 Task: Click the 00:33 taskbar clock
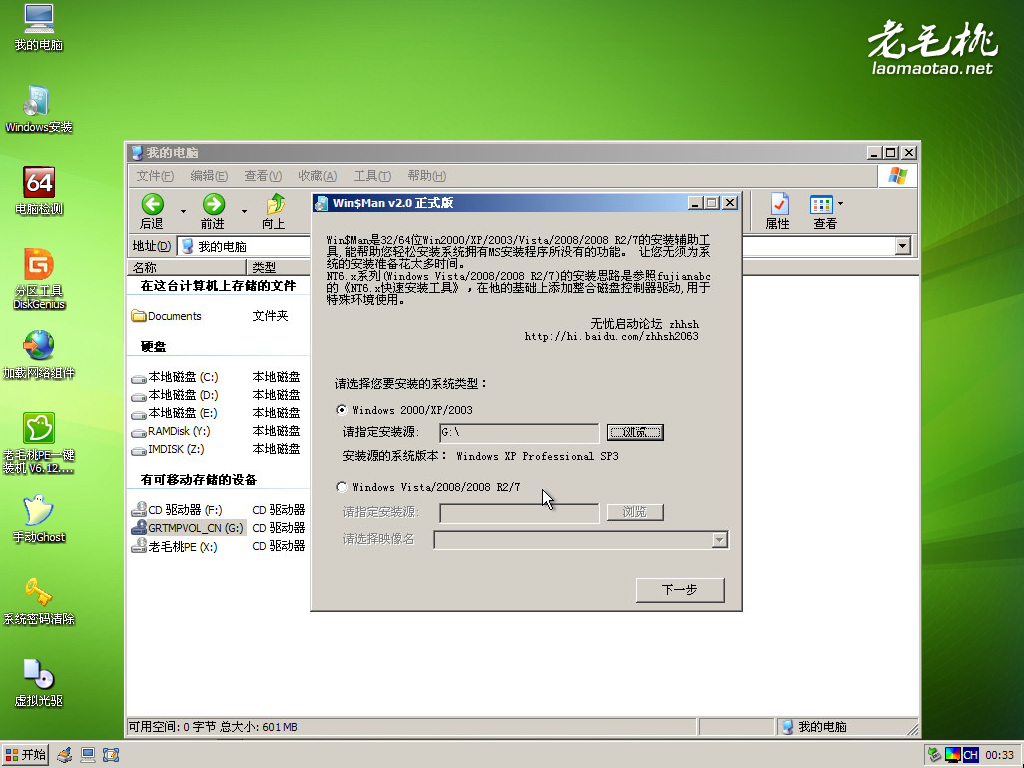(x=999, y=755)
